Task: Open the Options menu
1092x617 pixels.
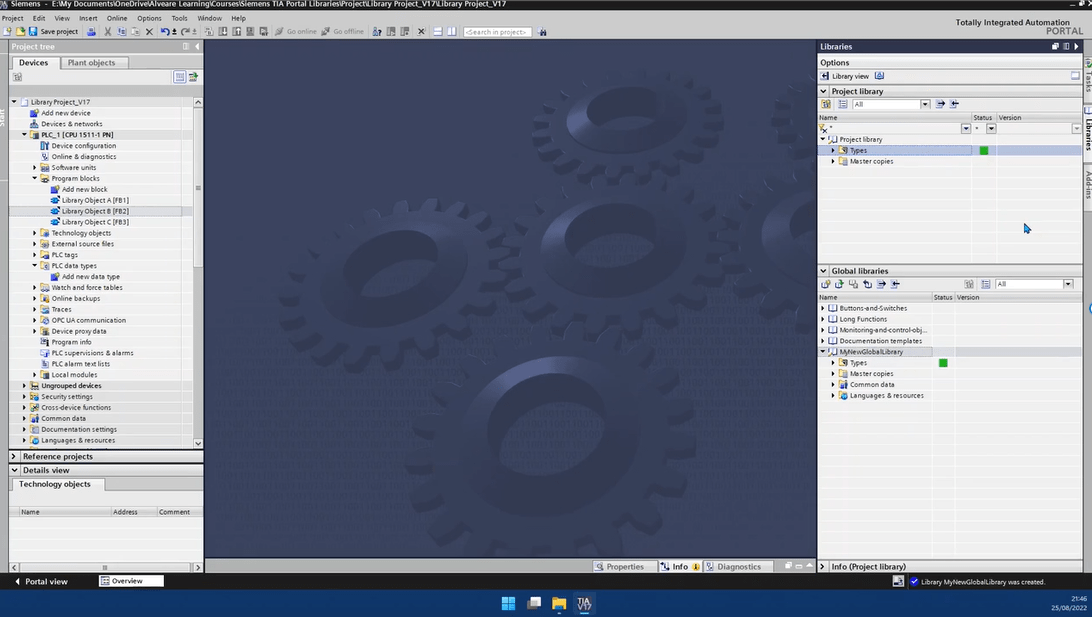Action: (x=149, y=18)
